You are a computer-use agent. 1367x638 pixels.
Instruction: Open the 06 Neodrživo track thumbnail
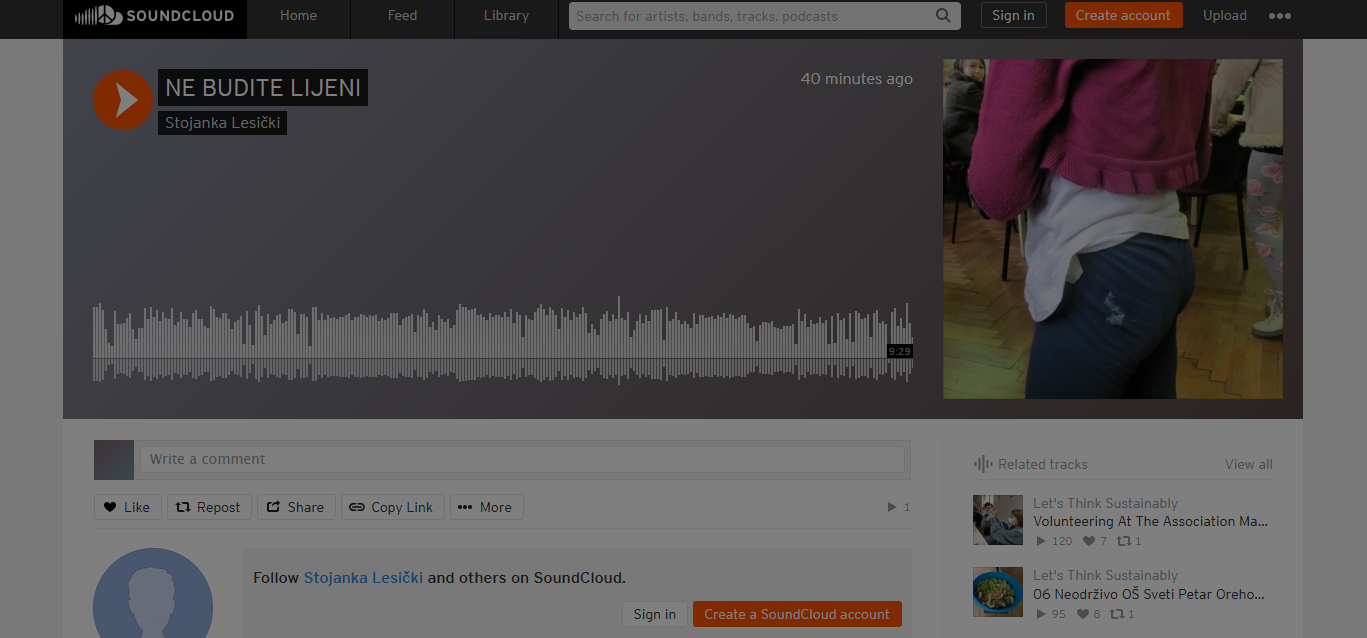tap(998, 592)
